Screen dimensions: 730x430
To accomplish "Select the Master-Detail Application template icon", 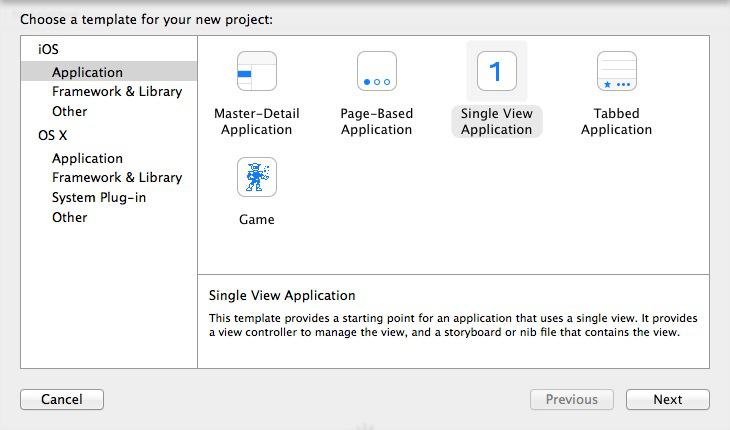I will 256,72.
